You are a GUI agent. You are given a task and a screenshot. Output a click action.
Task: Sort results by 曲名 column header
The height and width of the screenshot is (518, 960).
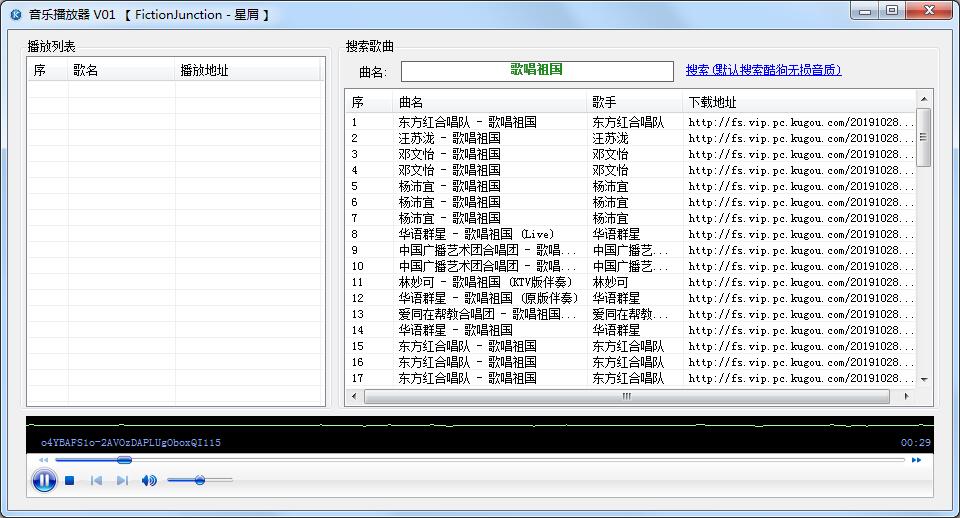(411, 102)
